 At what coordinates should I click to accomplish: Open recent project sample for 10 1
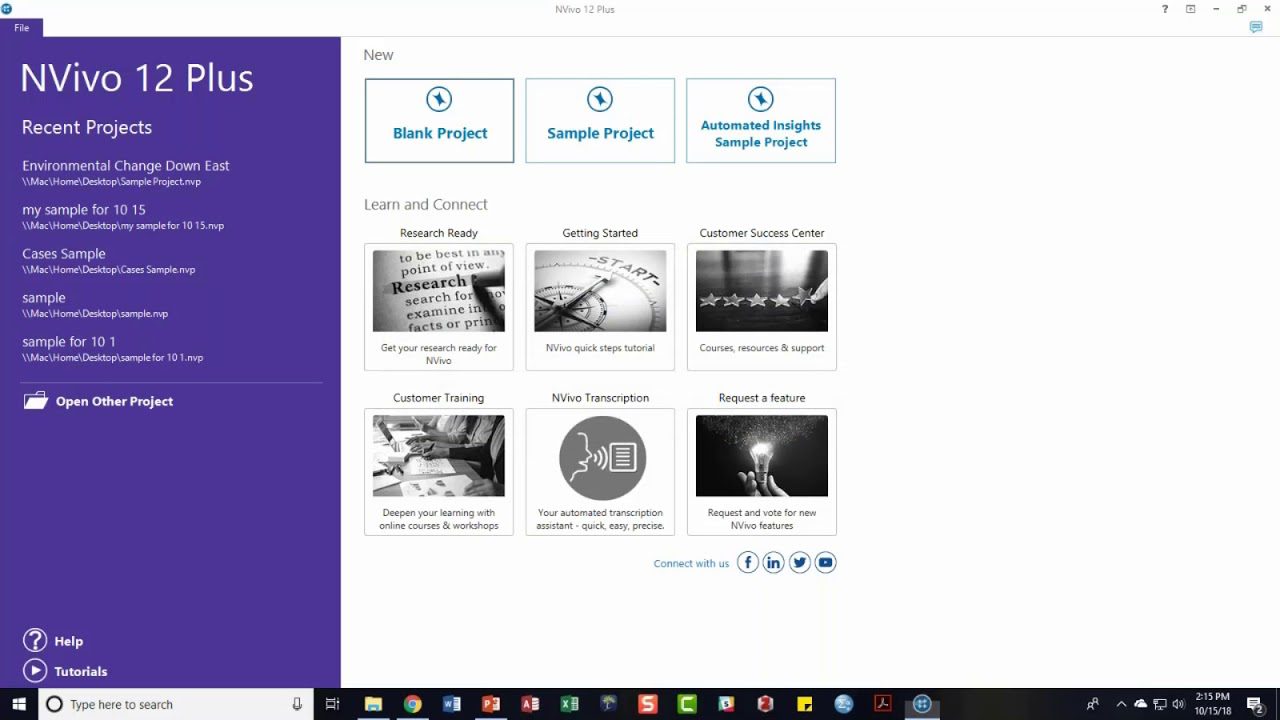pyautogui.click(x=112, y=349)
